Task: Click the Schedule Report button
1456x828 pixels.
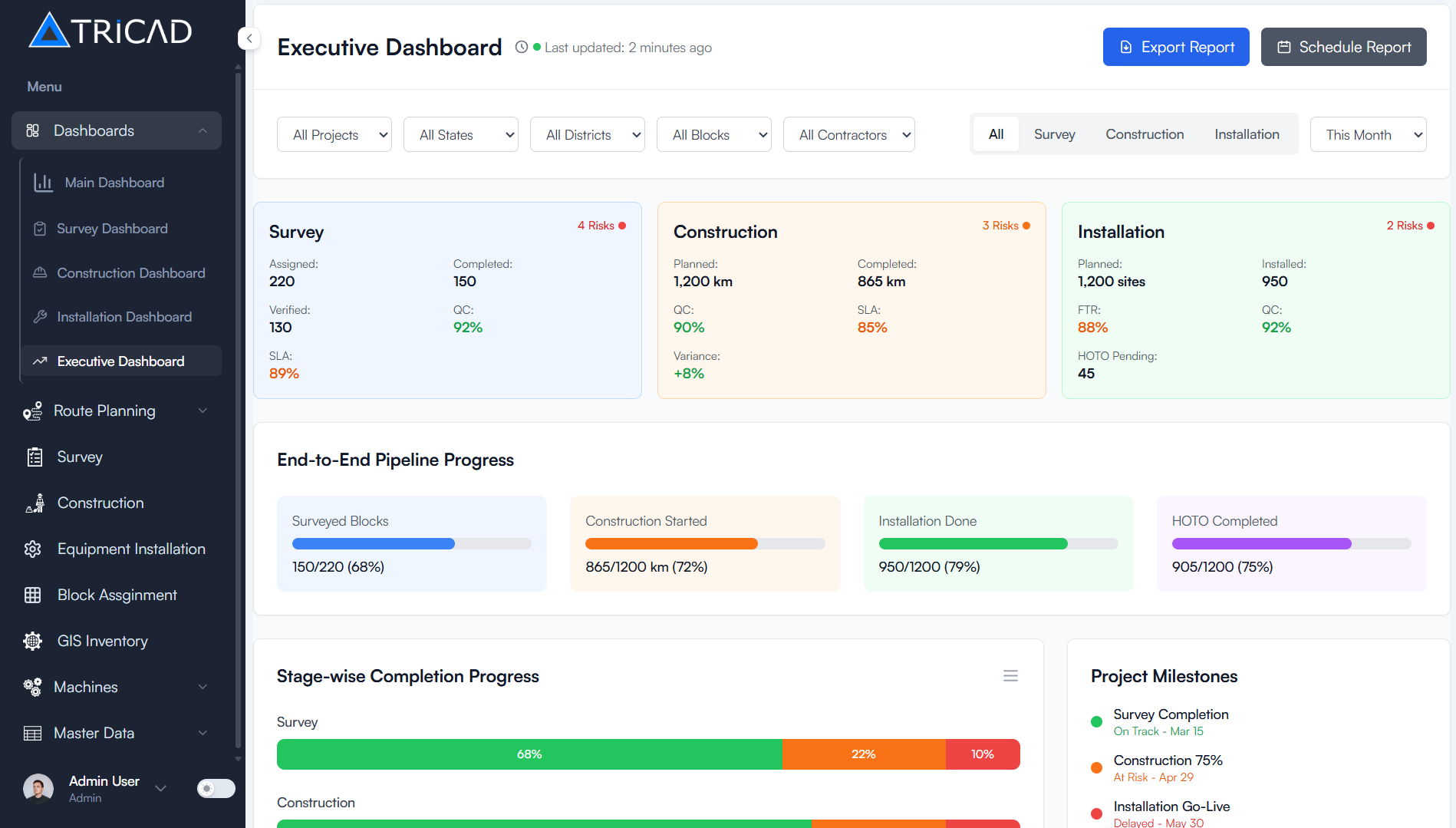Action: (1343, 47)
